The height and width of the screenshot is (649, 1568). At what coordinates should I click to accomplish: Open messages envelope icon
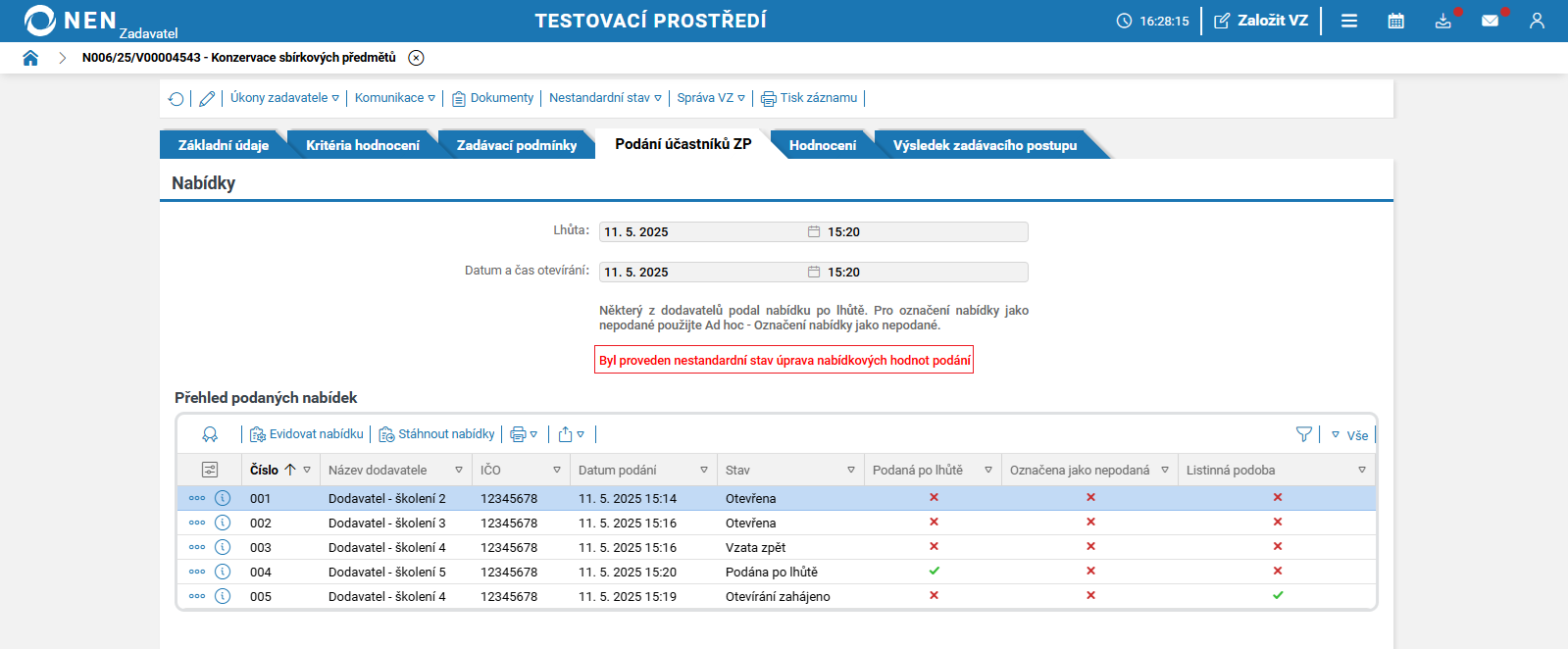point(1491,21)
